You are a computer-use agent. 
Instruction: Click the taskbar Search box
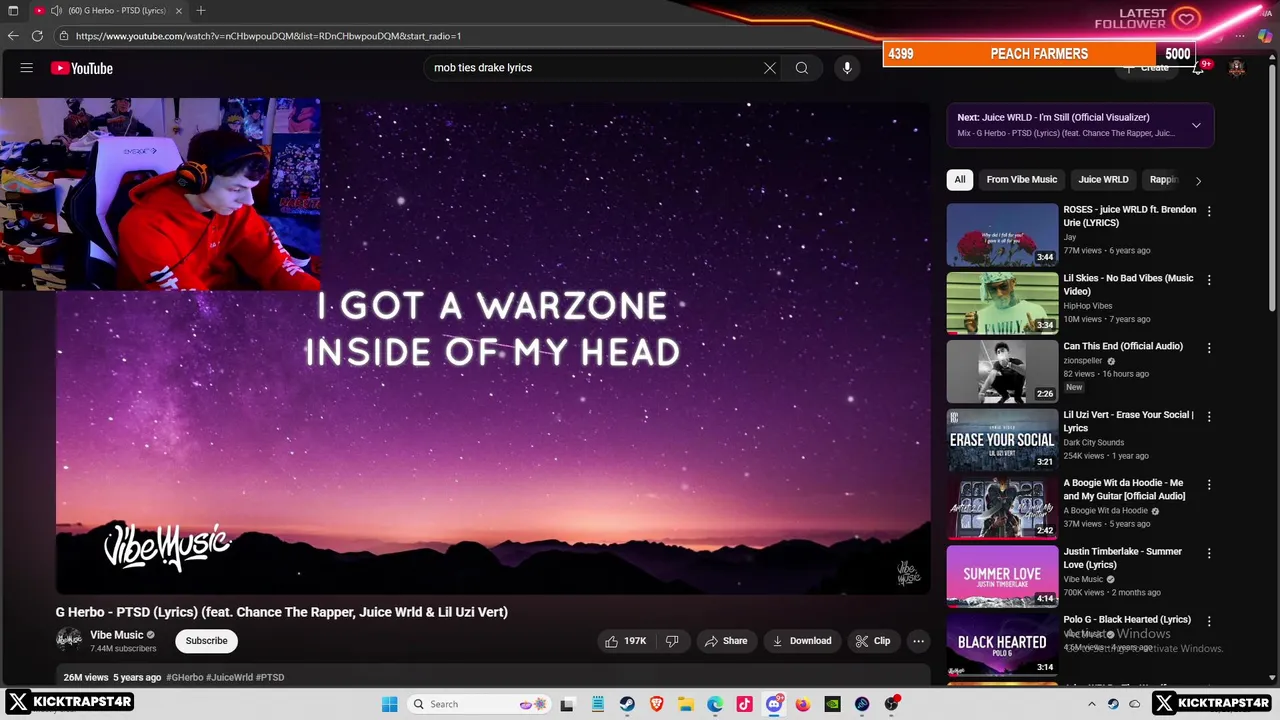(x=480, y=704)
